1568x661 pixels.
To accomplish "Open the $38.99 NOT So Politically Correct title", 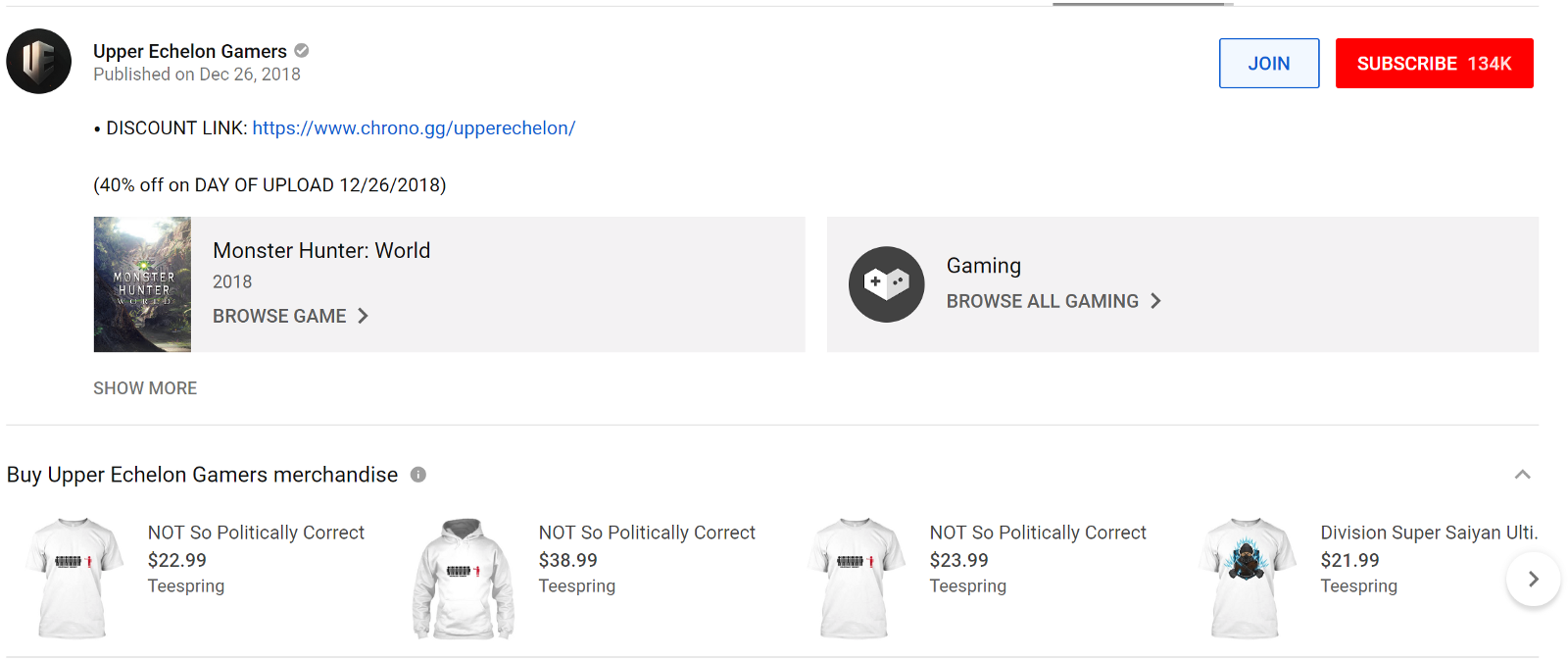I will [x=647, y=533].
